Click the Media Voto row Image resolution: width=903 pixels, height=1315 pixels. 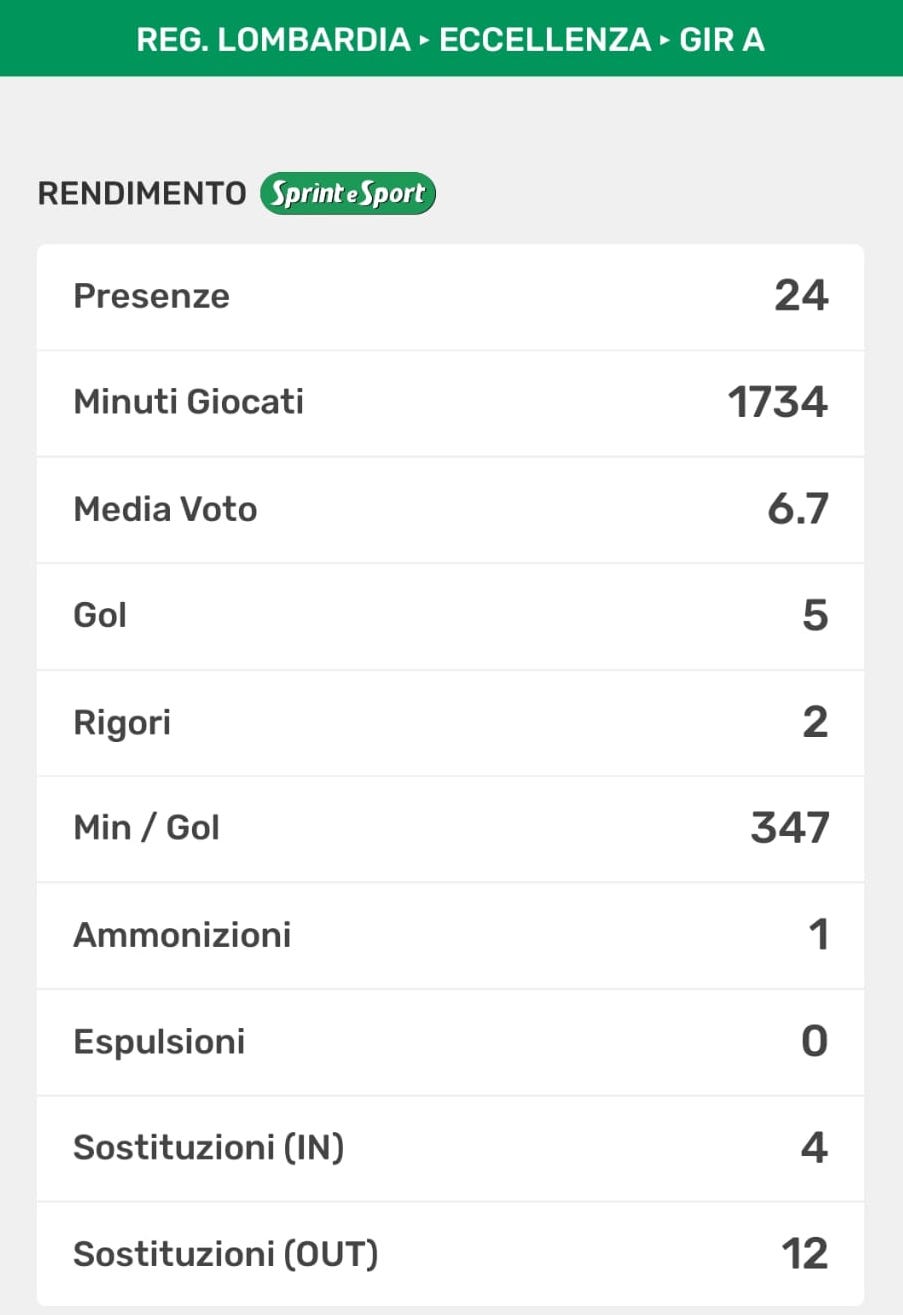point(451,510)
